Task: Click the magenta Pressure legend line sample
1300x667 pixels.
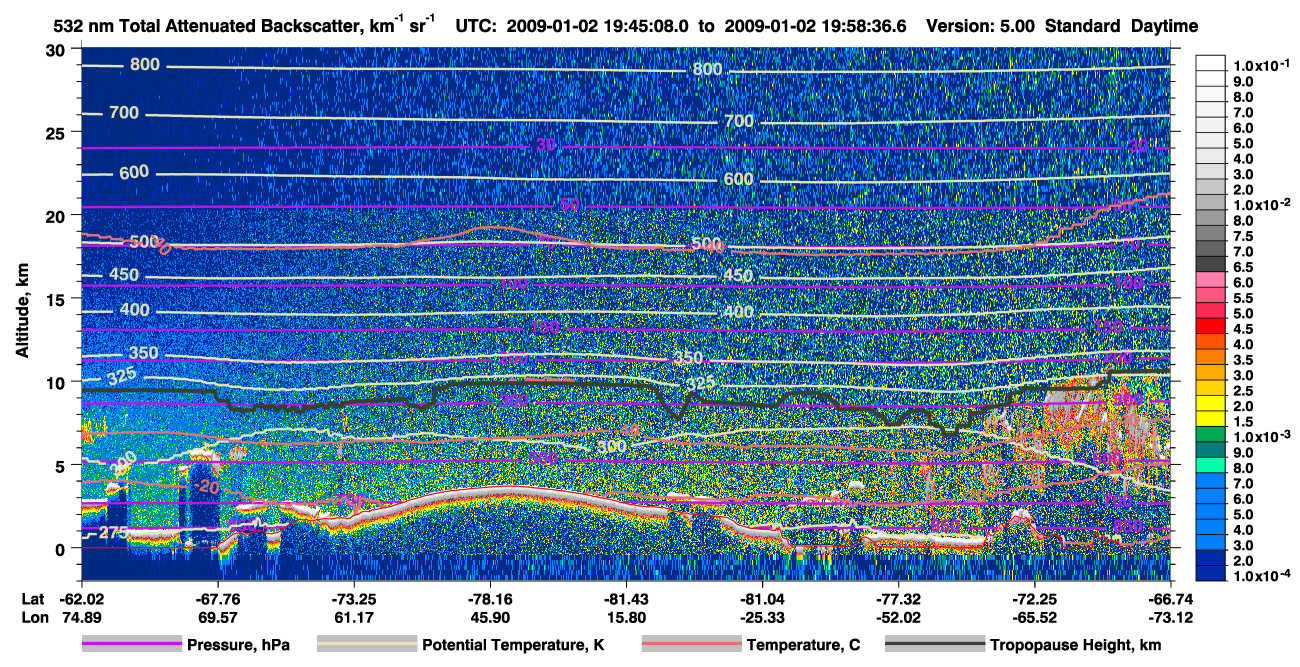Action: click(132, 645)
